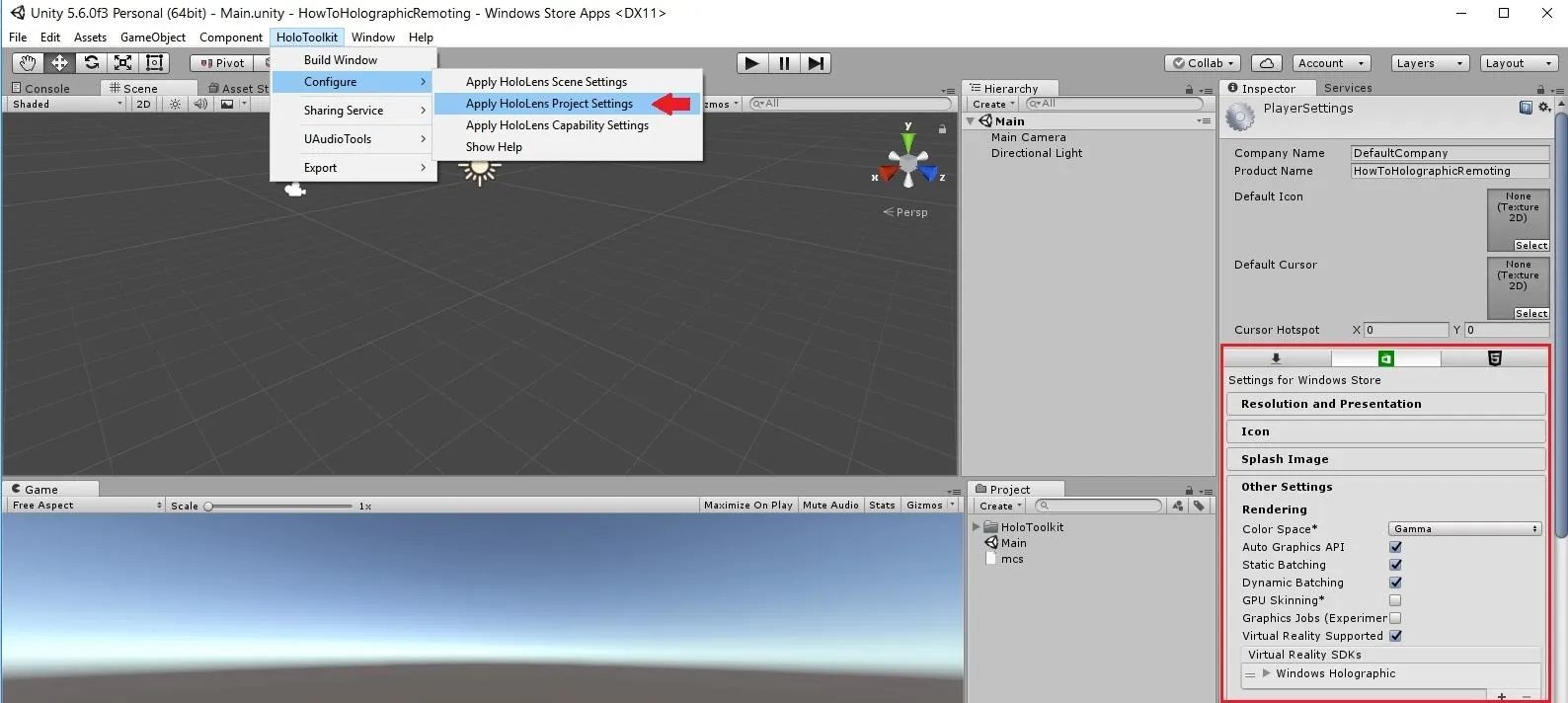Expand Windows Holographic SDK entry
The height and width of the screenshot is (703, 1568).
[x=1267, y=673]
